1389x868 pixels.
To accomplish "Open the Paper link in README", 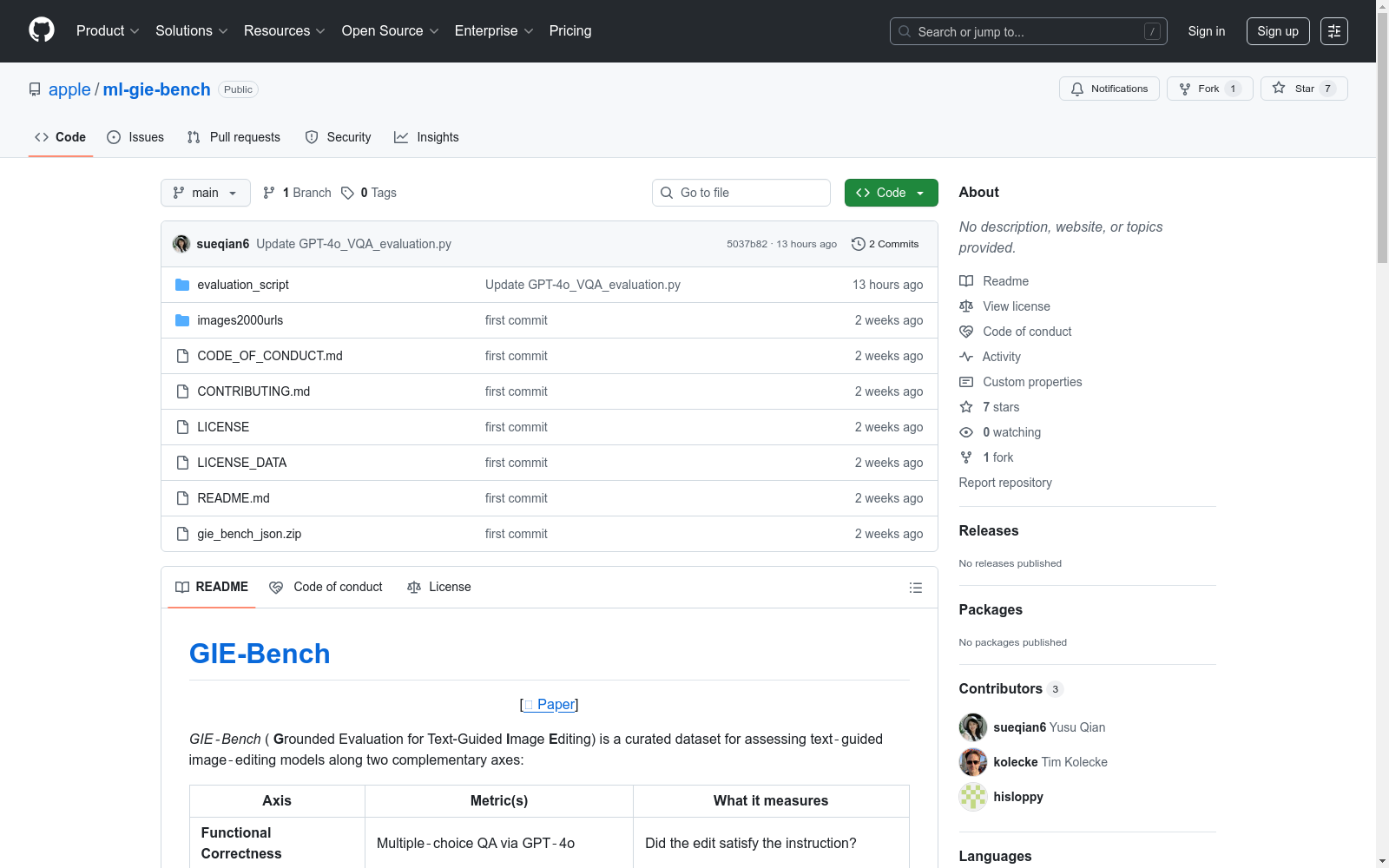I will click(550, 705).
